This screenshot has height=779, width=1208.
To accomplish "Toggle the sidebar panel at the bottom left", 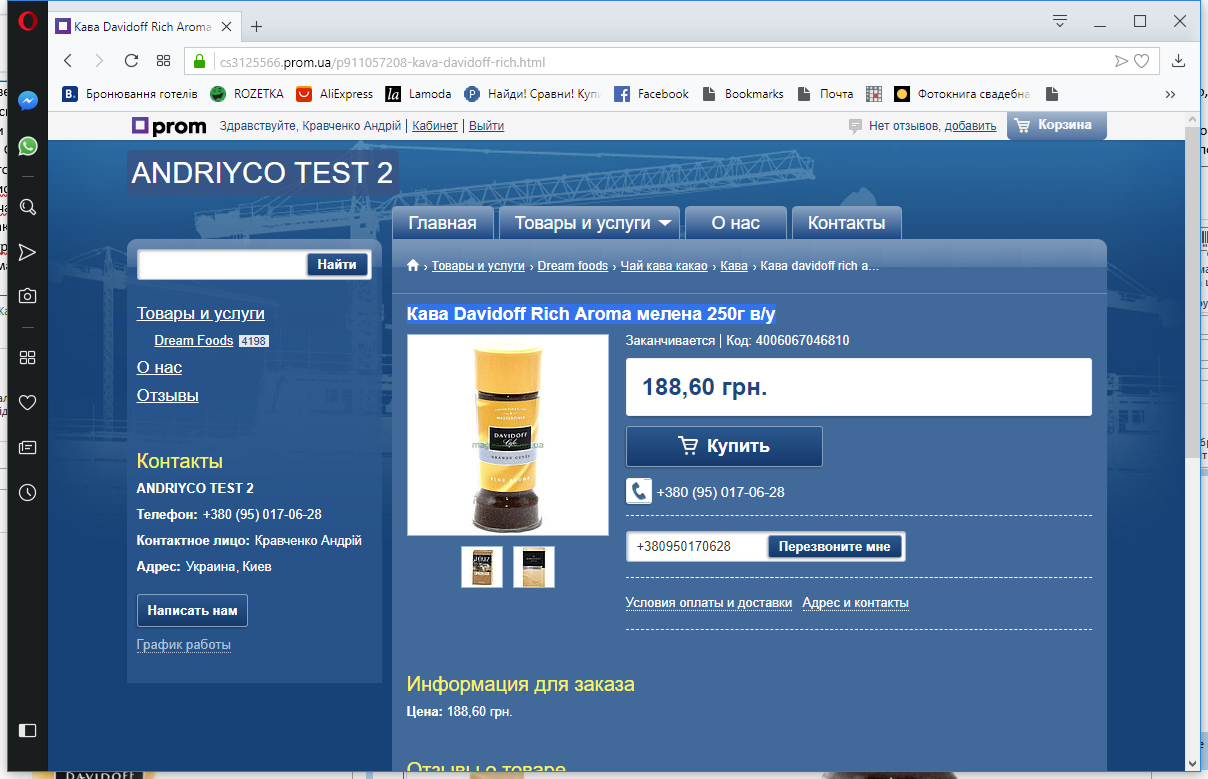I will point(28,730).
